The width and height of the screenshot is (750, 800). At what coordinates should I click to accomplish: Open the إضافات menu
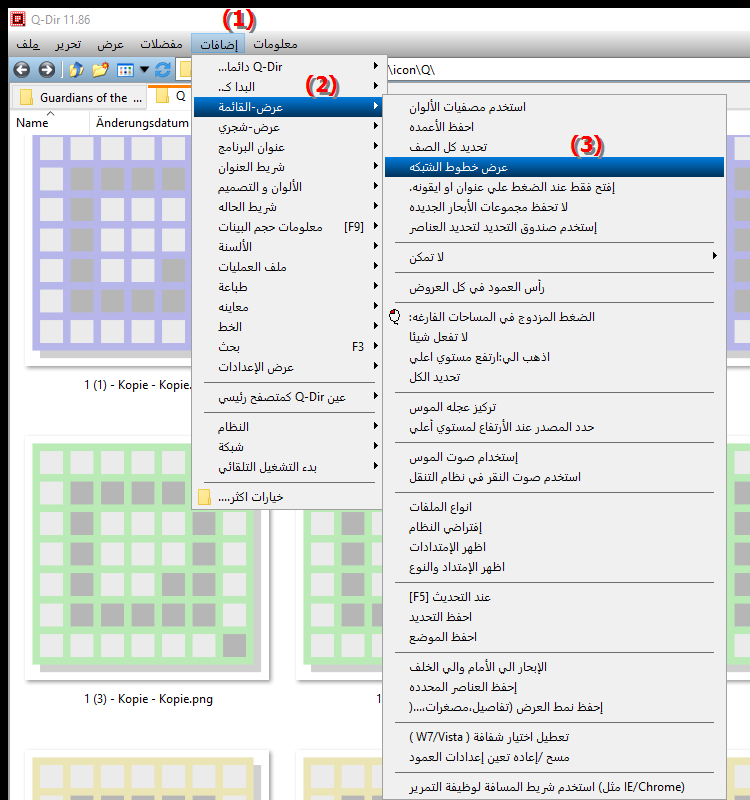click(x=218, y=44)
